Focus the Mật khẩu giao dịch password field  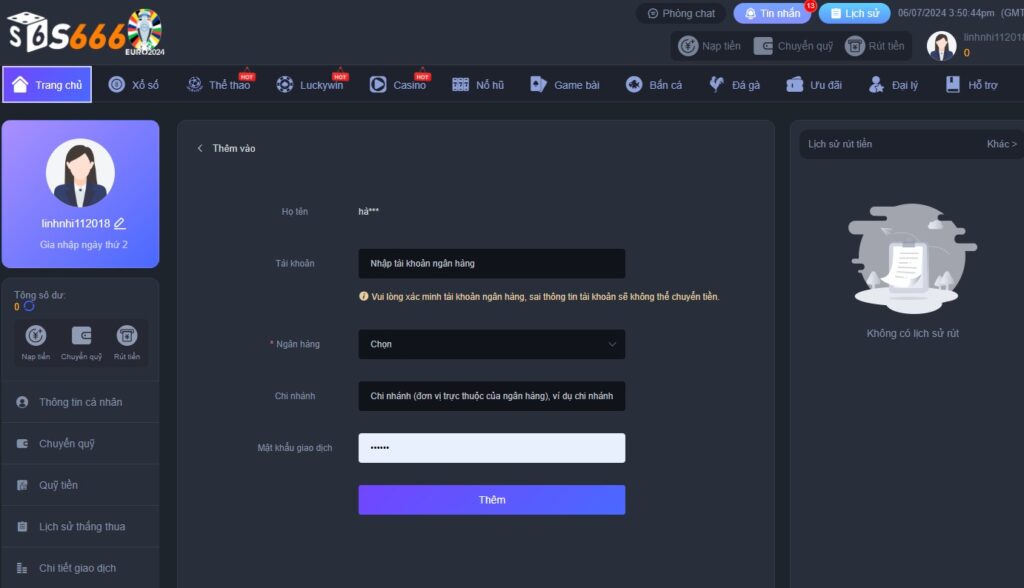coord(491,448)
